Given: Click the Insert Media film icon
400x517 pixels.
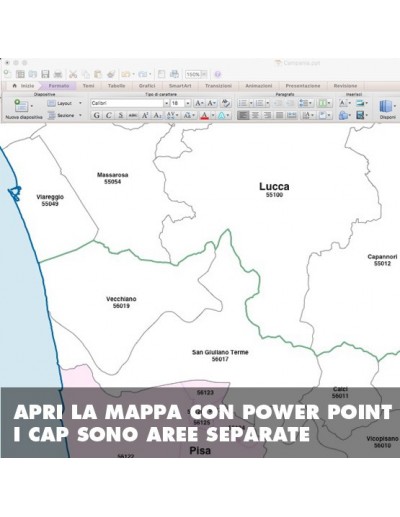Looking at the screenshot, I should point(360,115).
